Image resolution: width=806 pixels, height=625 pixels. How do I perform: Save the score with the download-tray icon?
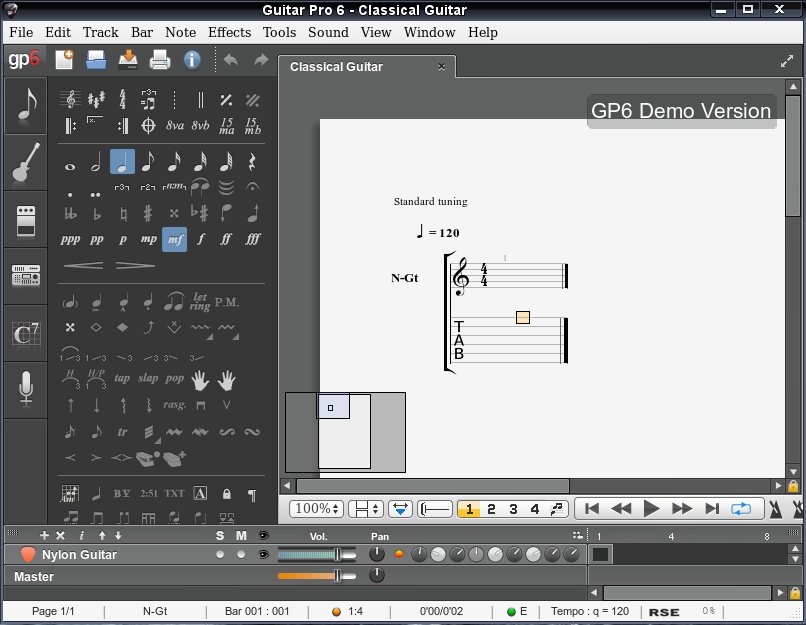pos(128,60)
